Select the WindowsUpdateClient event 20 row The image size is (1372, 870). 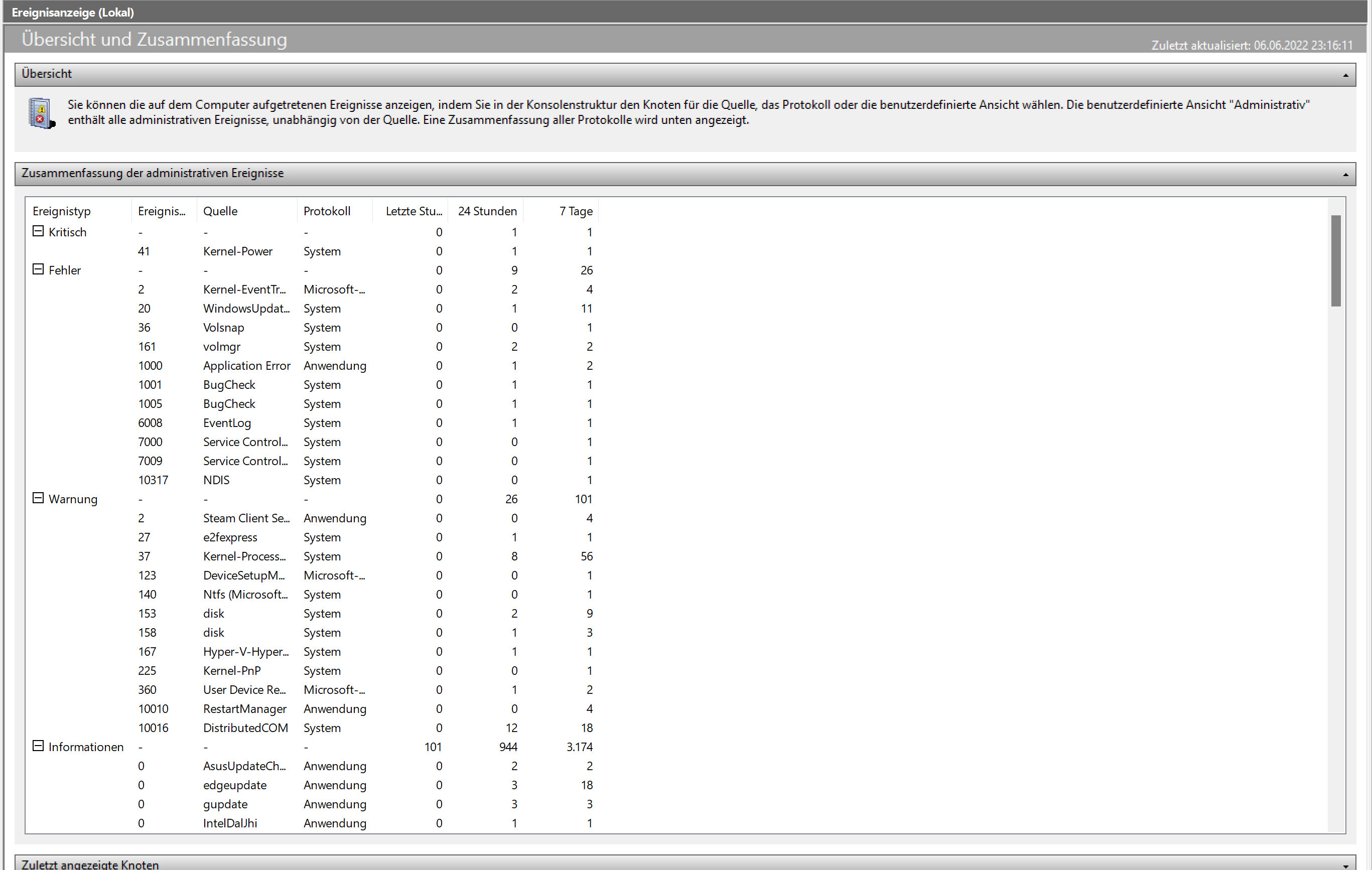(x=246, y=309)
